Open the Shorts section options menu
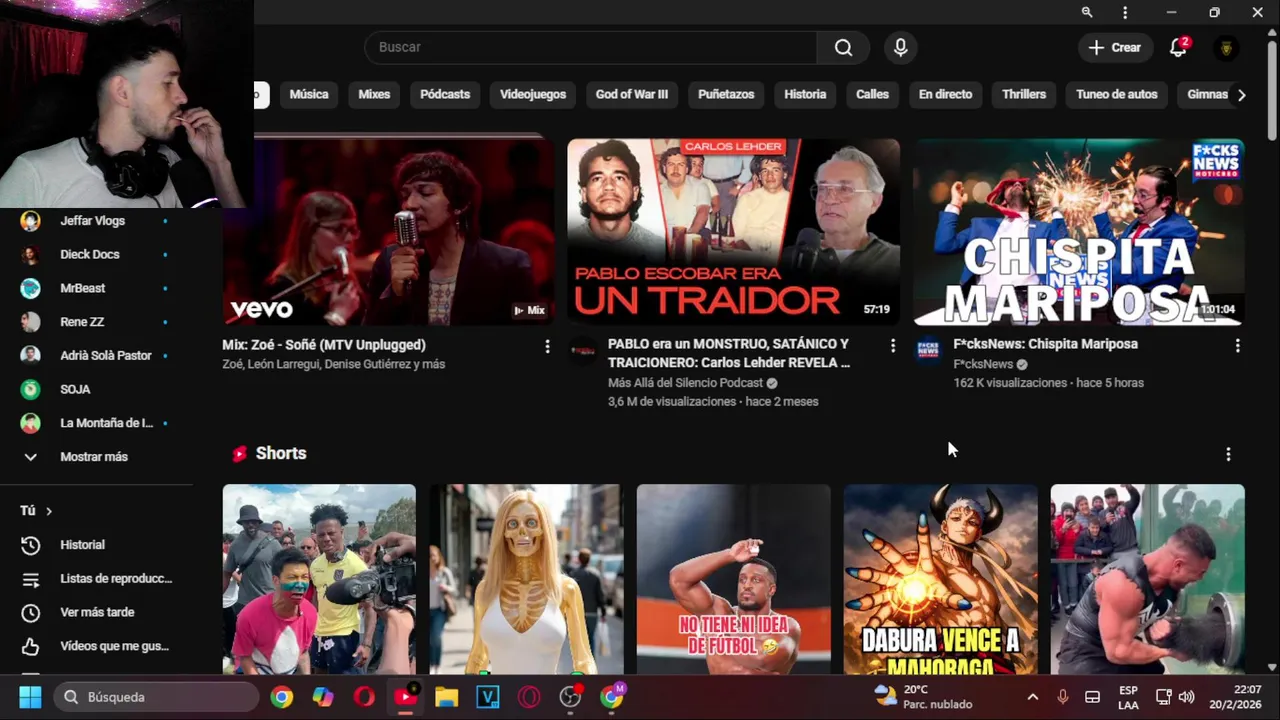 click(x=1228, y=454)
